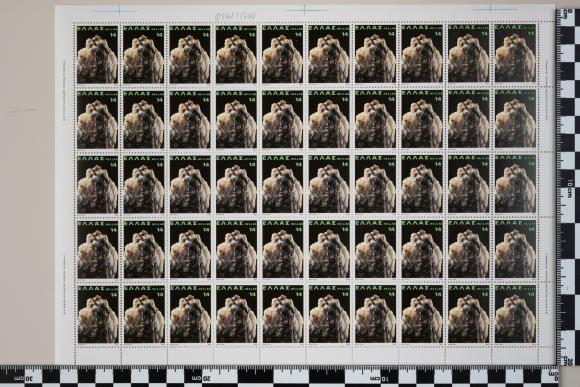Click the "10 cm" label on the horizontal ruler

pyautogui.click(x=380, y=378)
